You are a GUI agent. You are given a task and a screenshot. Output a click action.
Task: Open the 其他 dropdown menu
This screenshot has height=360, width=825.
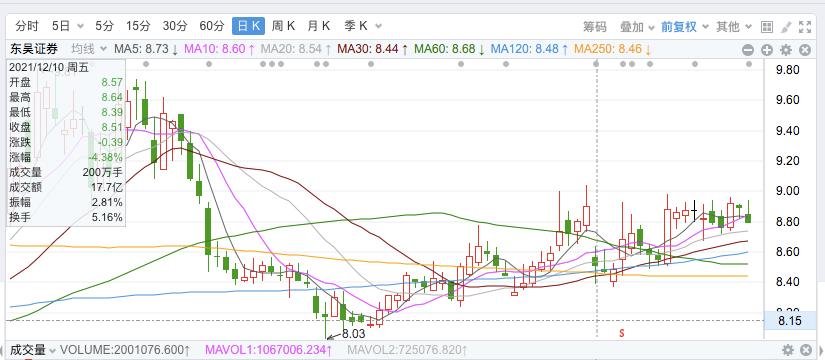pos(734,26)
